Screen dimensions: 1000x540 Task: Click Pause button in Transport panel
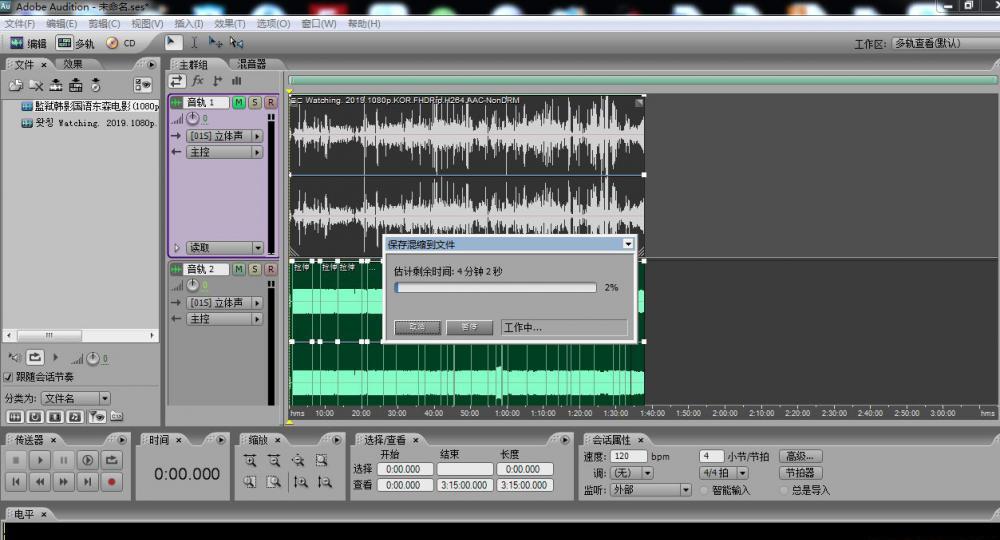tap(64, 460)
